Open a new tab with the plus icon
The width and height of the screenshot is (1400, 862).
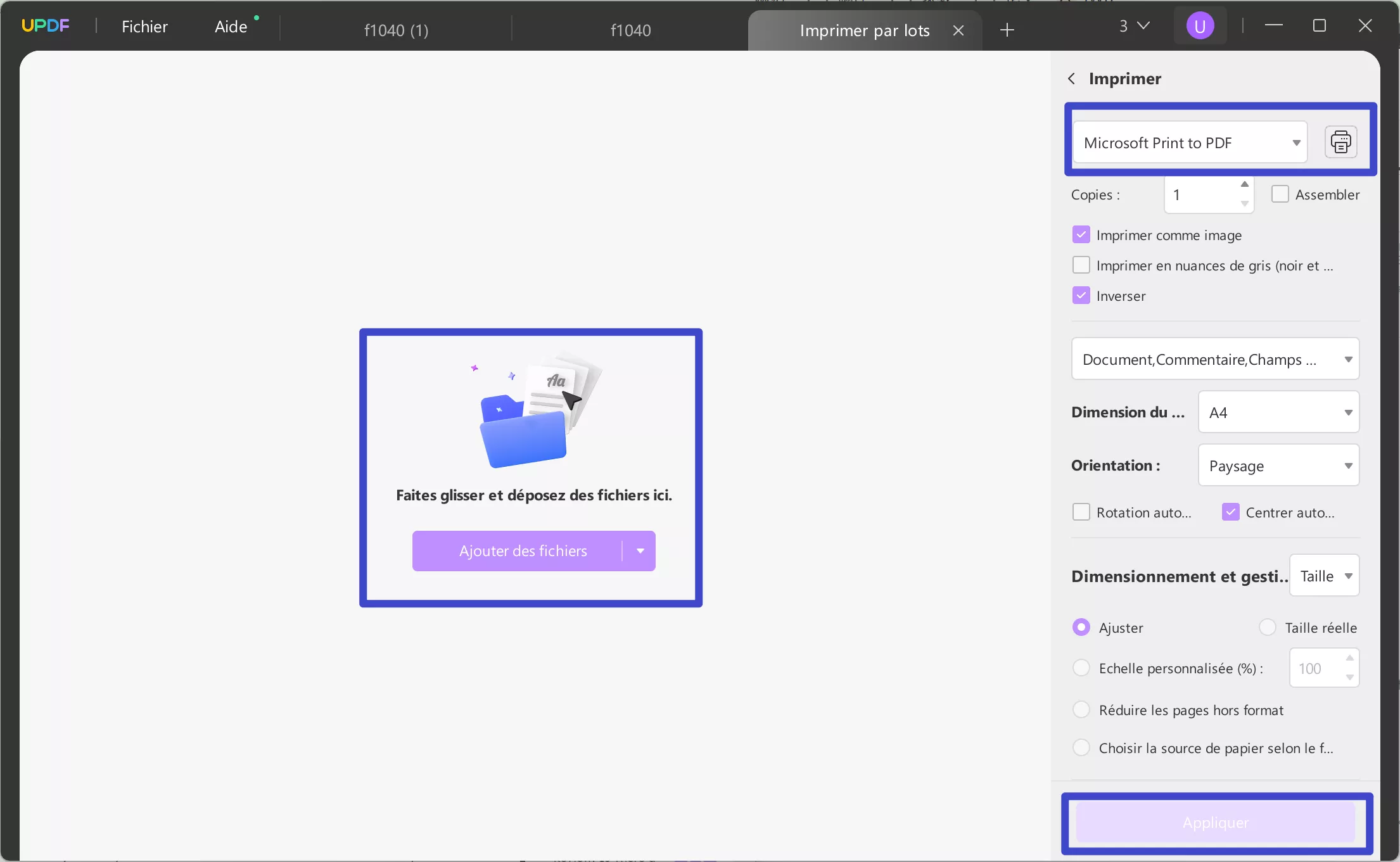[x=1007, y=30]
